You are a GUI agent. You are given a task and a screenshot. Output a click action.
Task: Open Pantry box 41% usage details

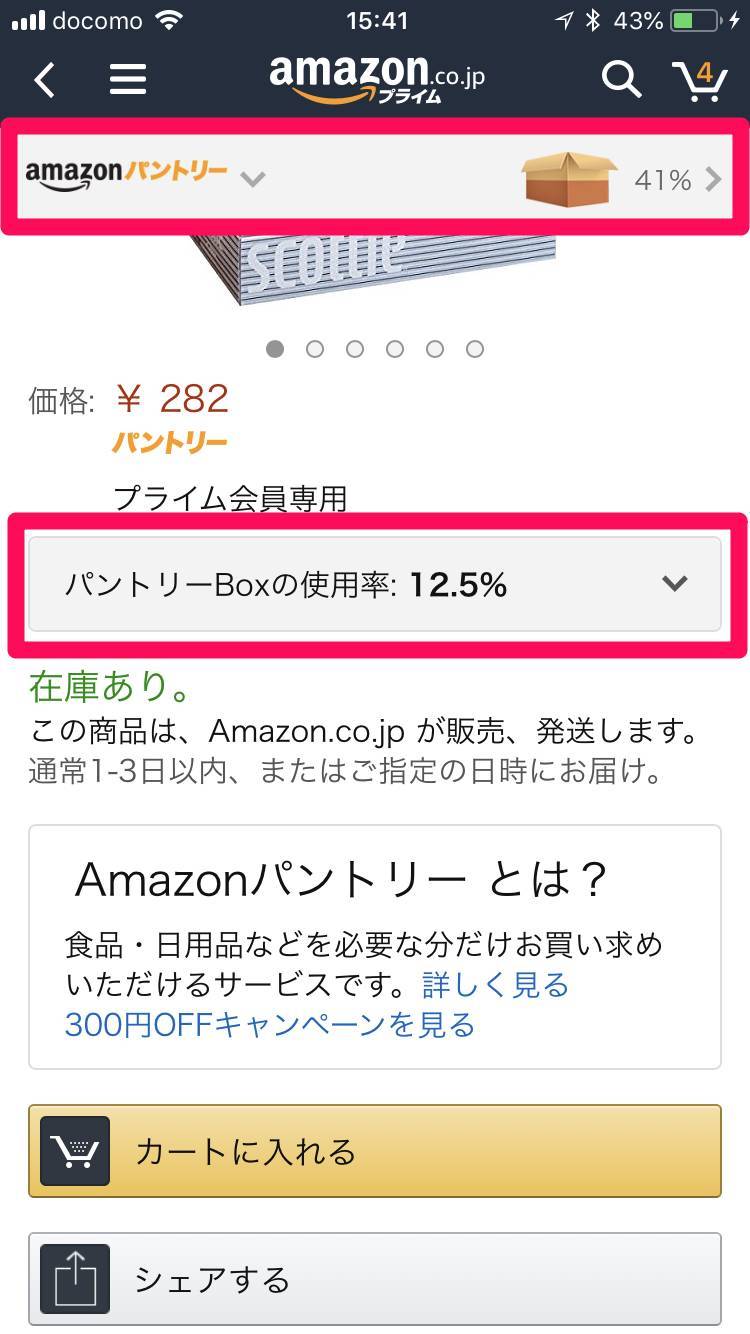[677, 180]
